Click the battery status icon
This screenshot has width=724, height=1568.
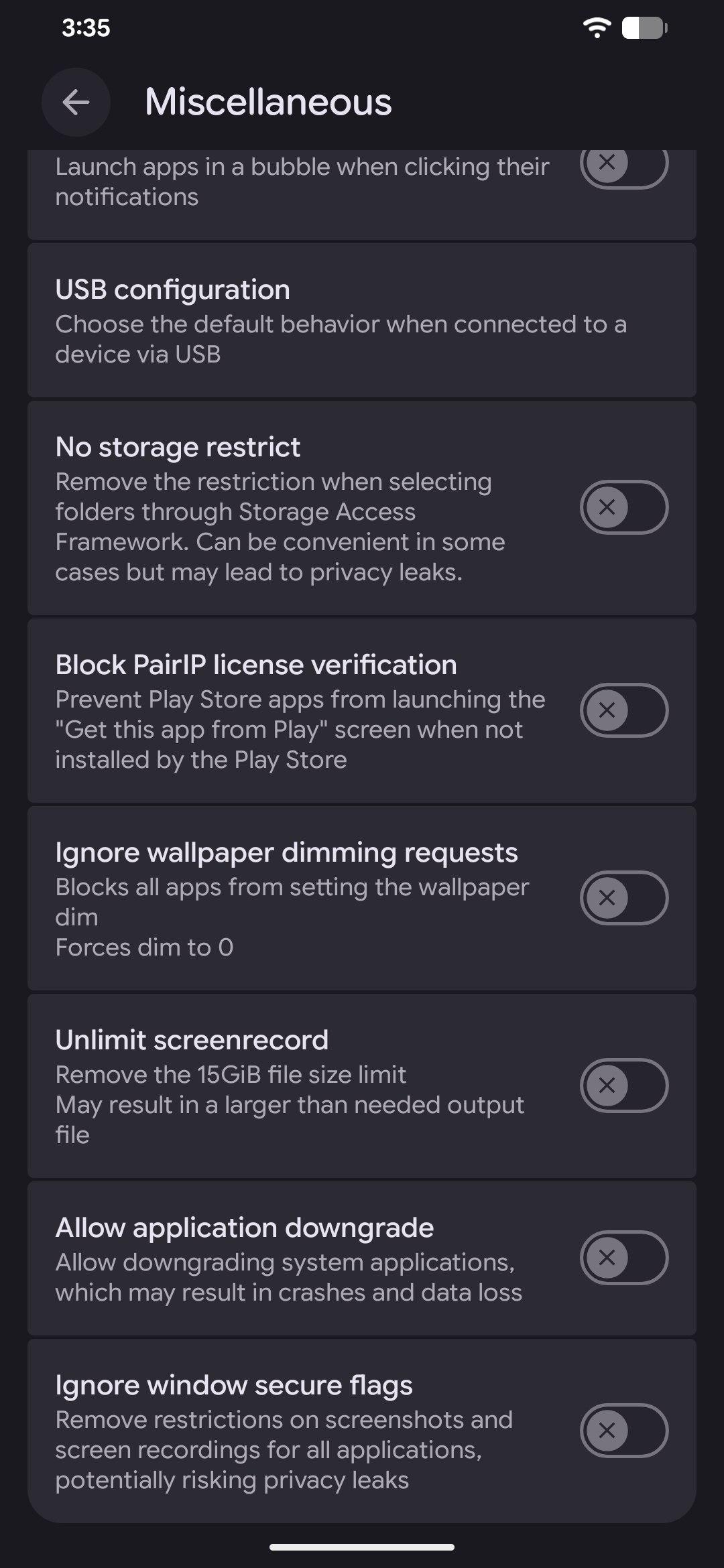[644, 28]
